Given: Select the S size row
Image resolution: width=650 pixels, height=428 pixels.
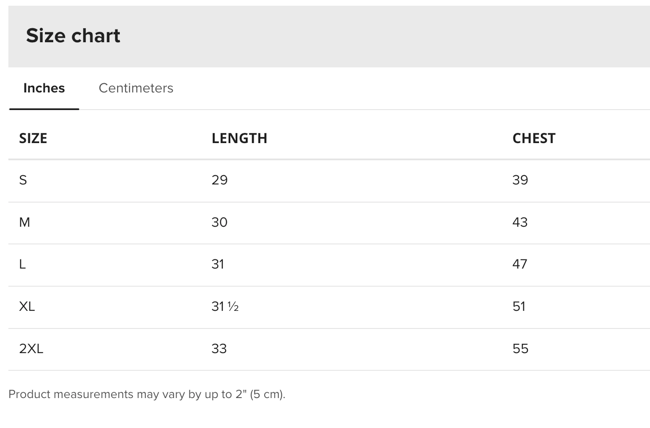Looking at the screenshot, I should (x=24, y=180).
